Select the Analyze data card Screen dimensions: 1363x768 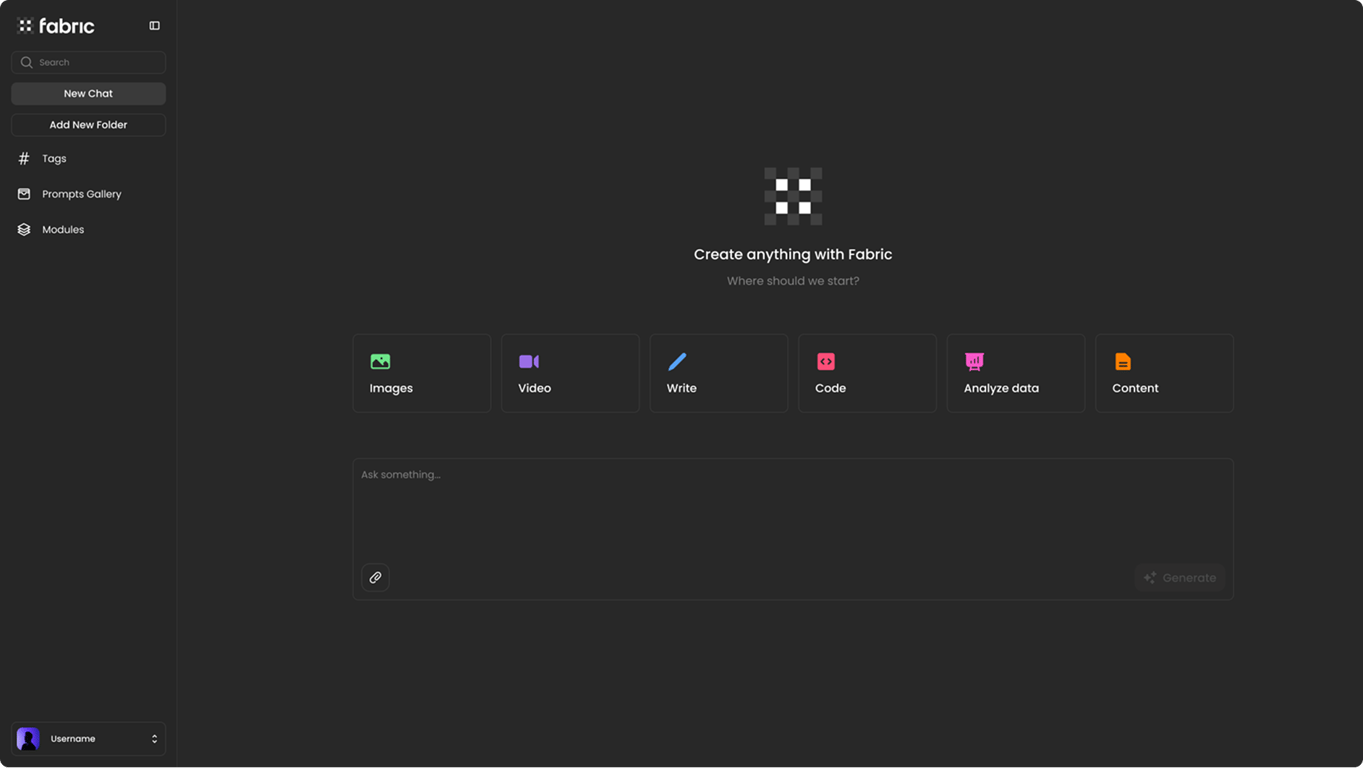point(1016,373)
